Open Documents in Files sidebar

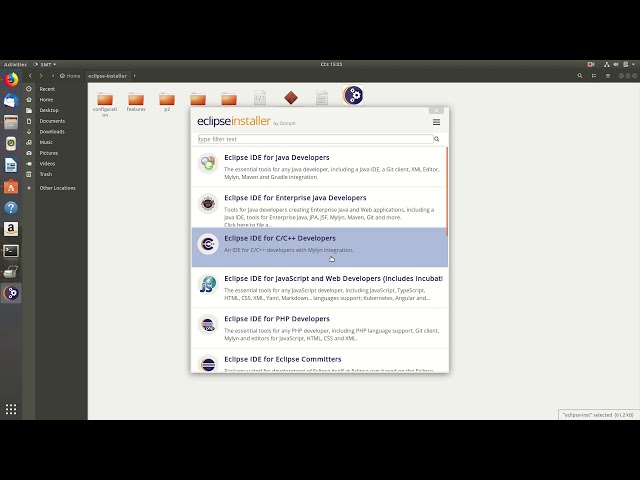(x=52, y=121)
